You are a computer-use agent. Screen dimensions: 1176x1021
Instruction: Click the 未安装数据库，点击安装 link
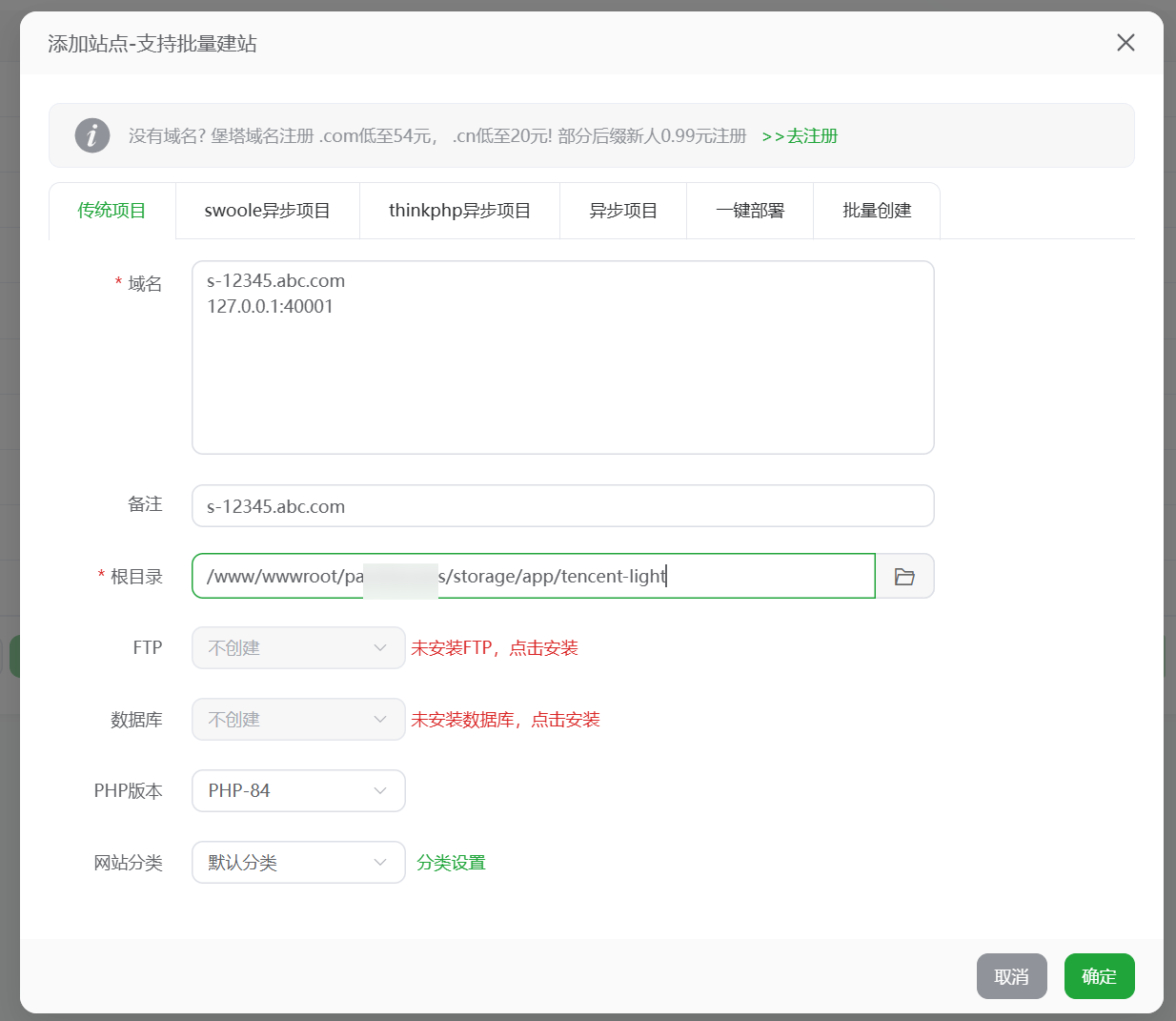(505, 720)
